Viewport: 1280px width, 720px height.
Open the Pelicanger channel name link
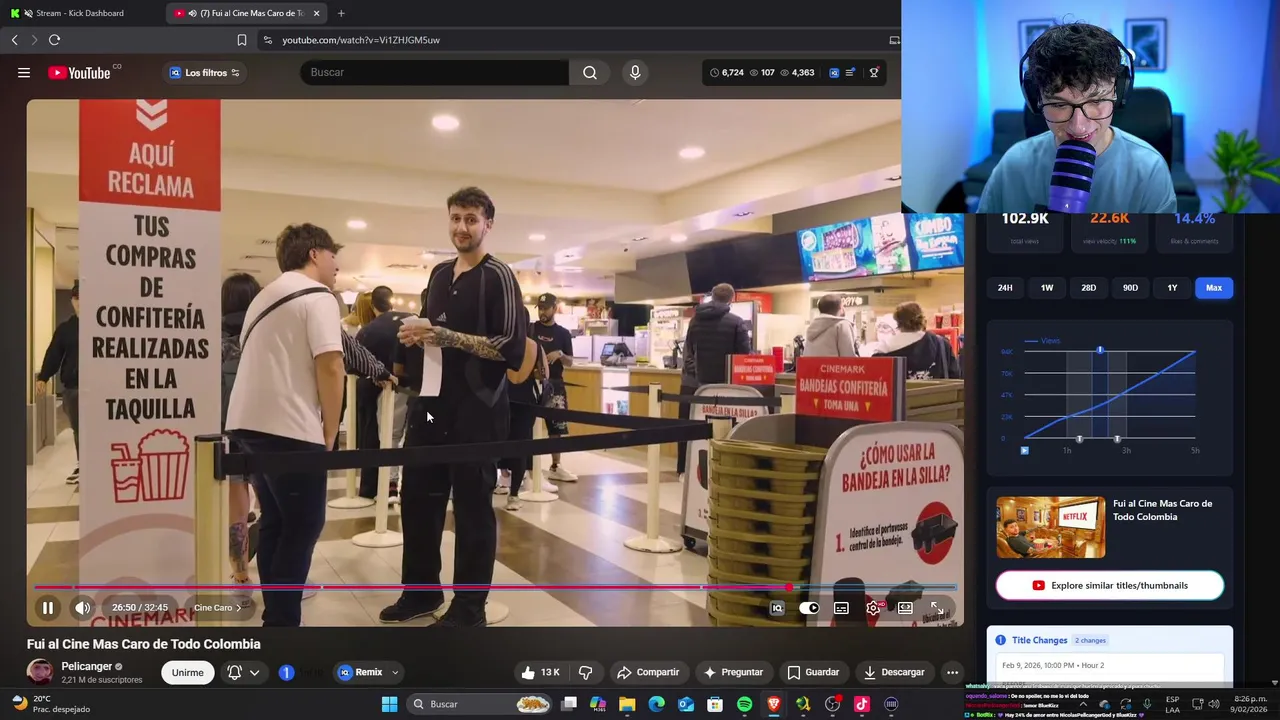(86, 666)
